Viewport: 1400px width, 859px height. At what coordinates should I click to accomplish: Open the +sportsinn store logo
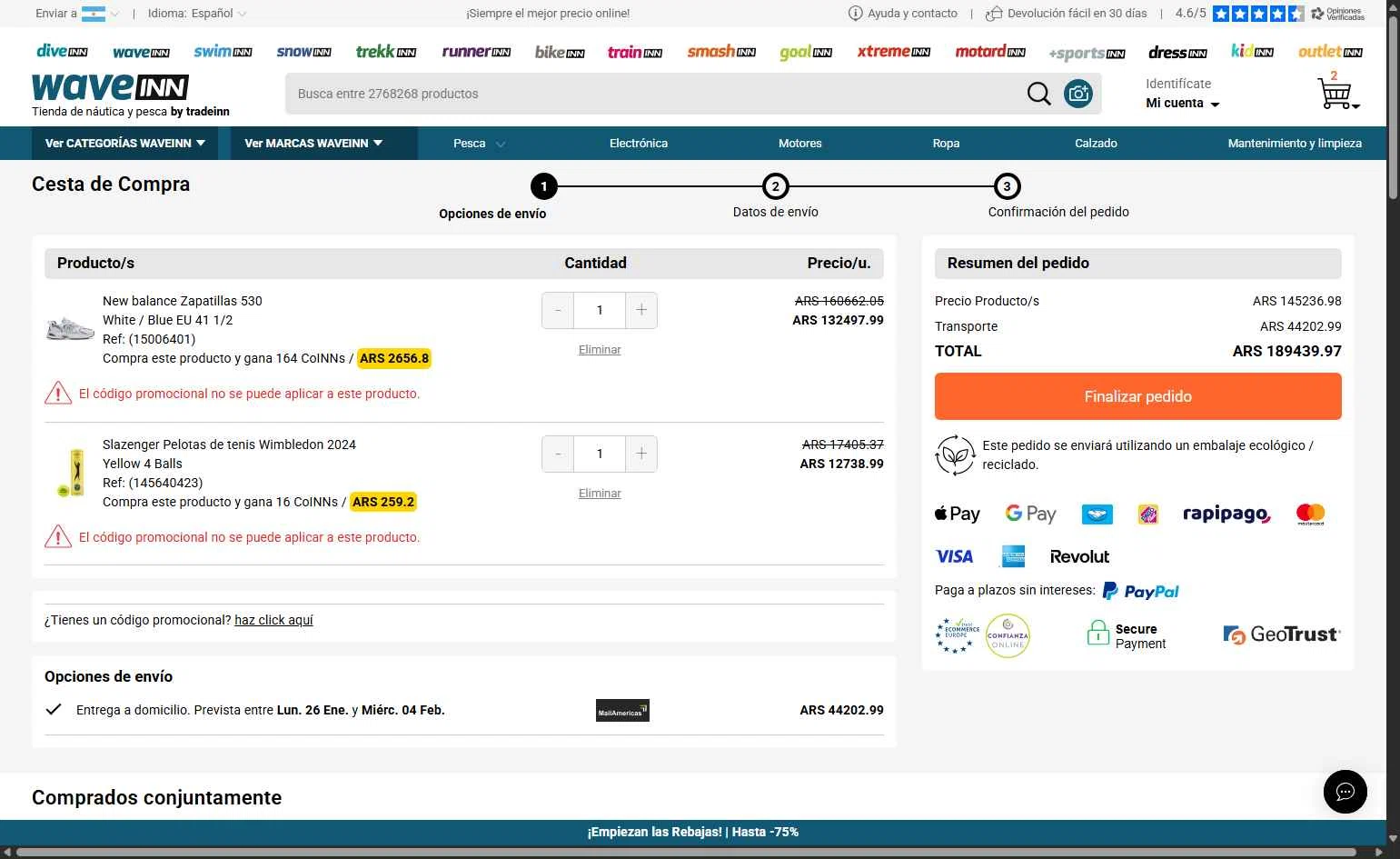1087,53
